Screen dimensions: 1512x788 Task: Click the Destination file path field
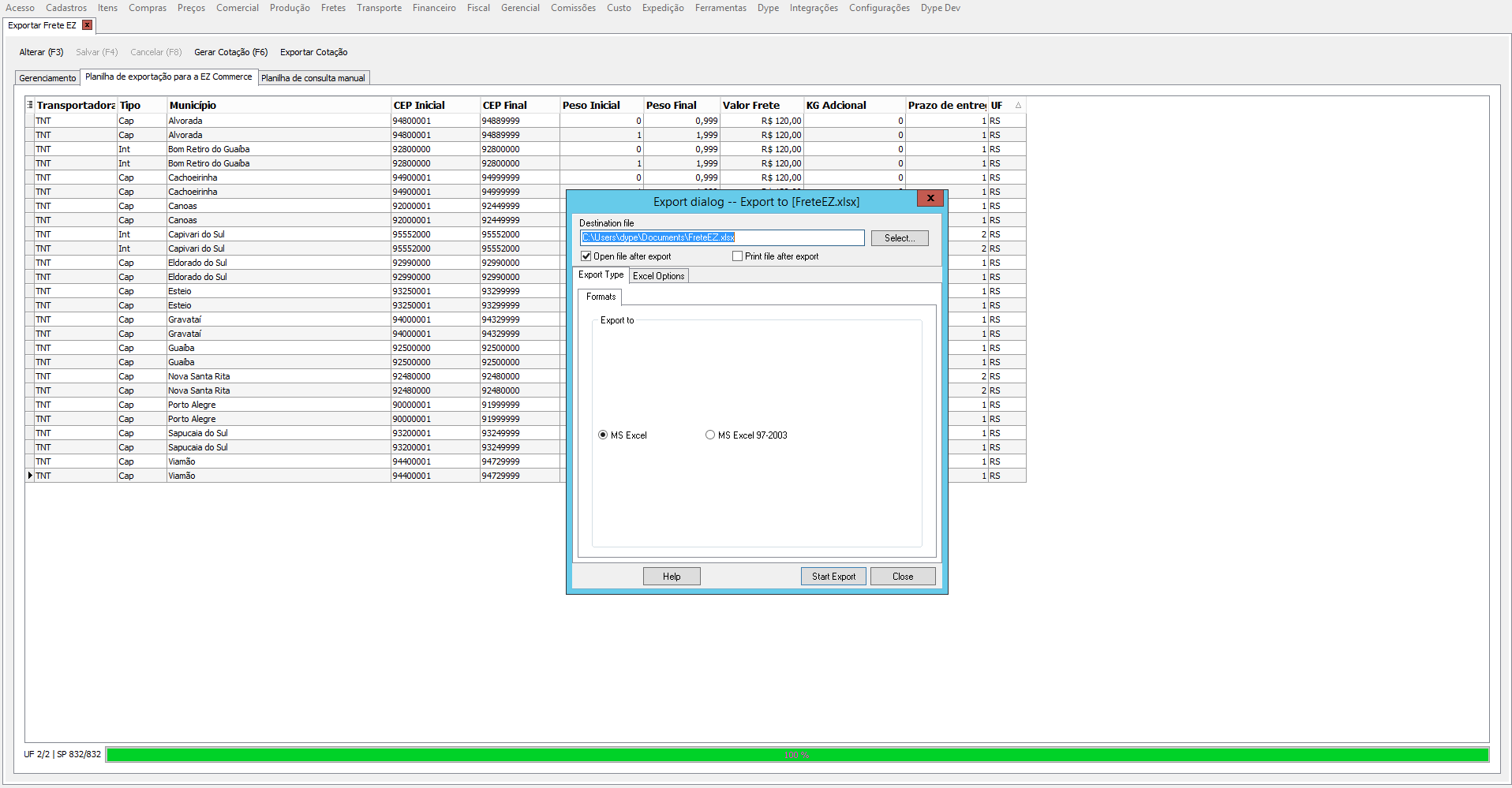point(722,237)
